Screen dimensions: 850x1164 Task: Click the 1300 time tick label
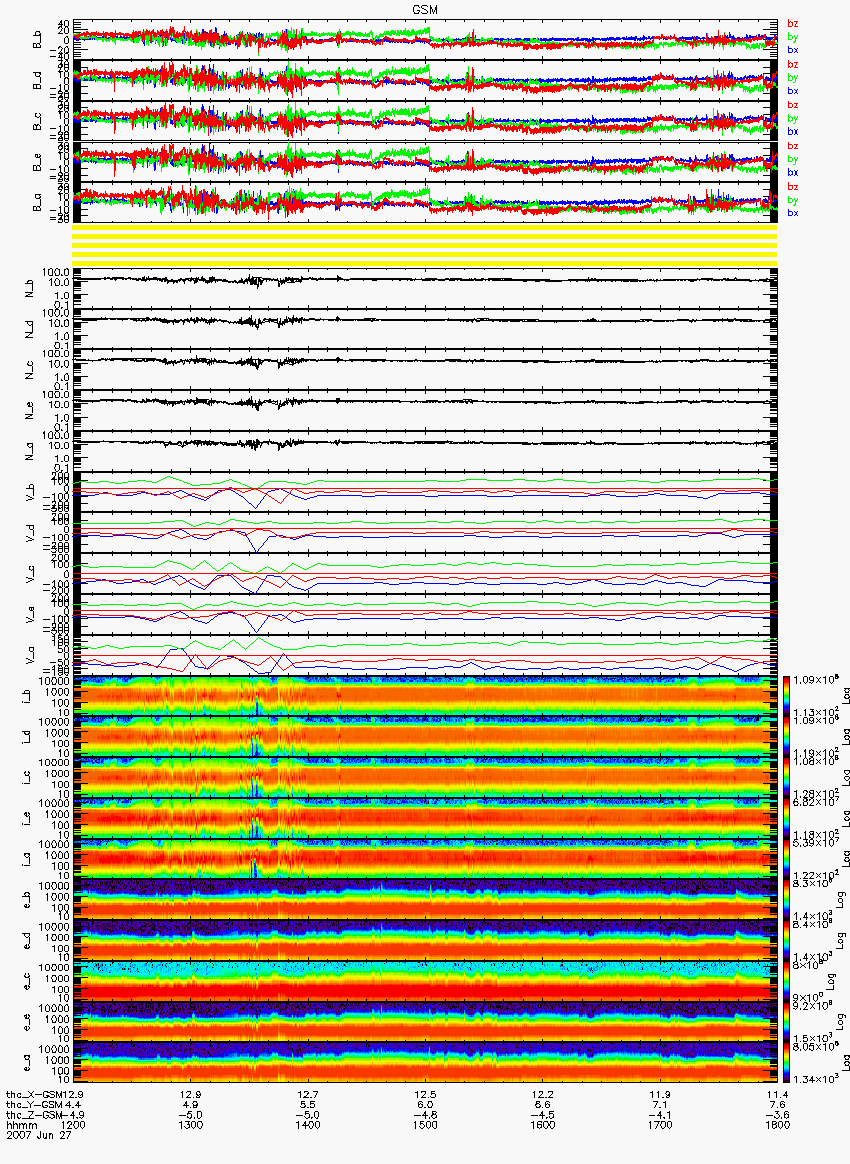(191, 1125)
